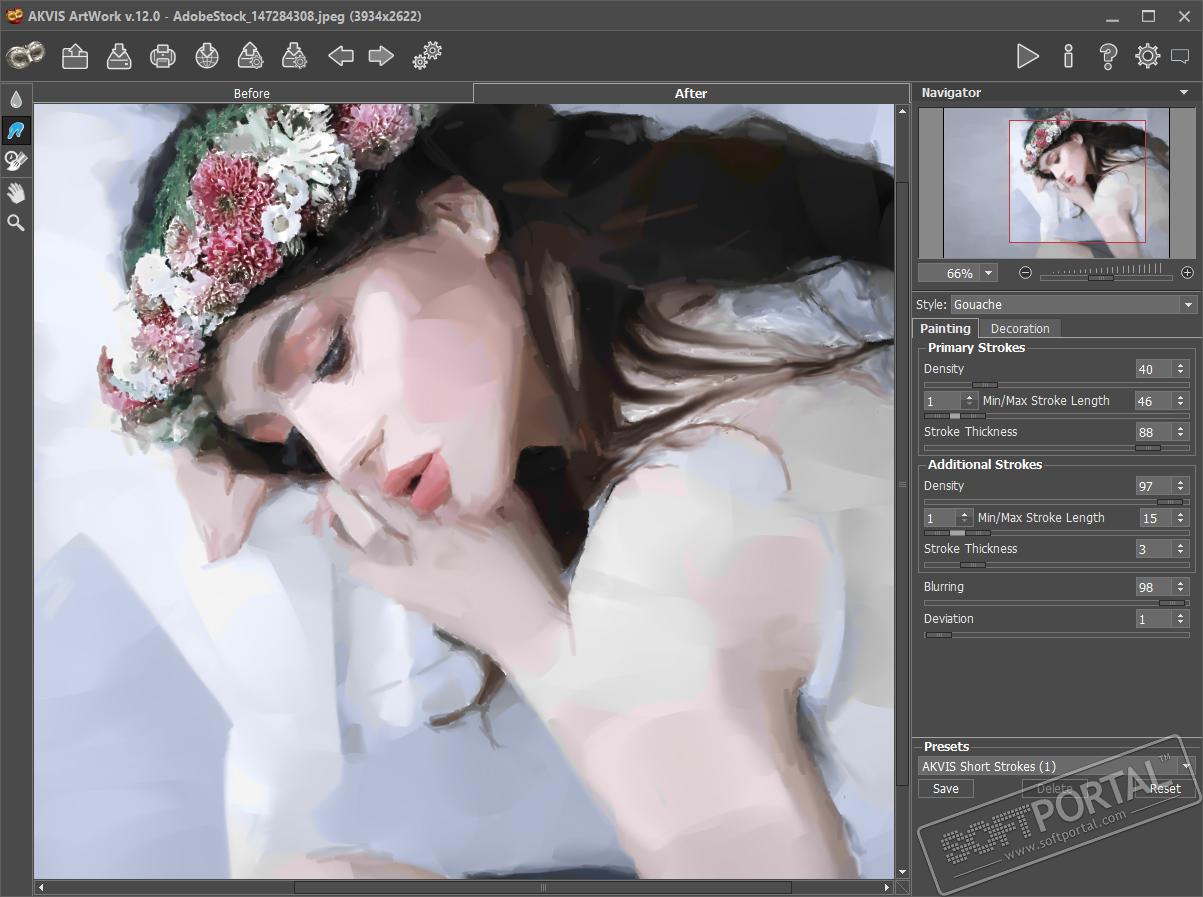
Task: Run processing with the play button
Action: (1027, 56)
